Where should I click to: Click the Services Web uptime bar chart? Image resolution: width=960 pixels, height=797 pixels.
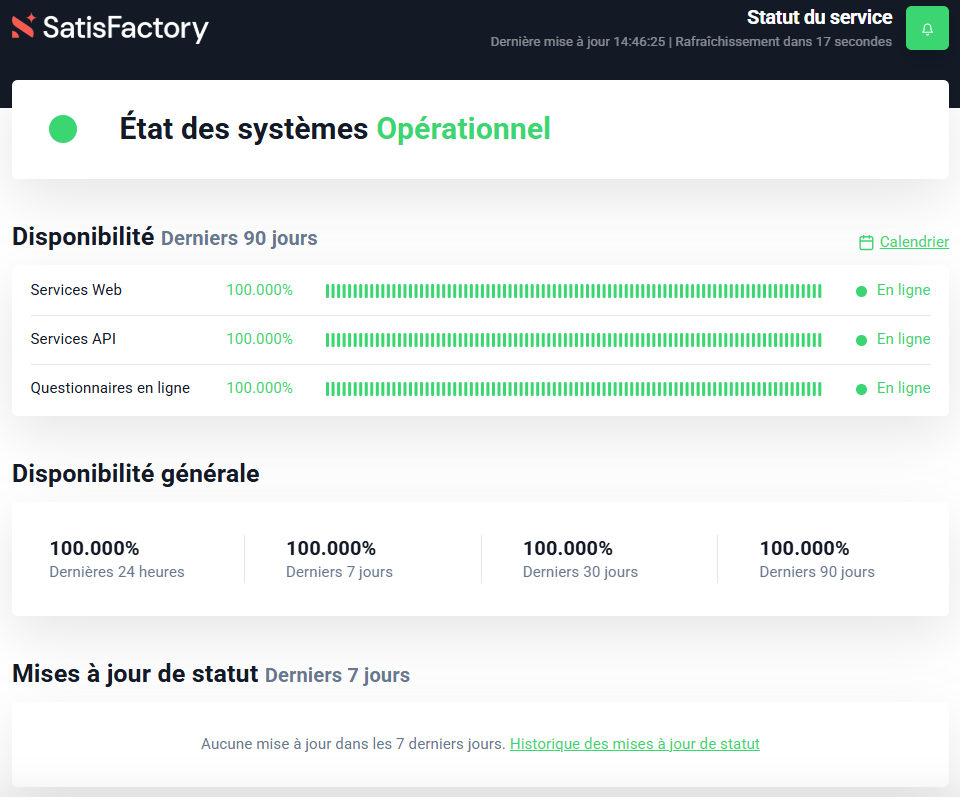573,291
